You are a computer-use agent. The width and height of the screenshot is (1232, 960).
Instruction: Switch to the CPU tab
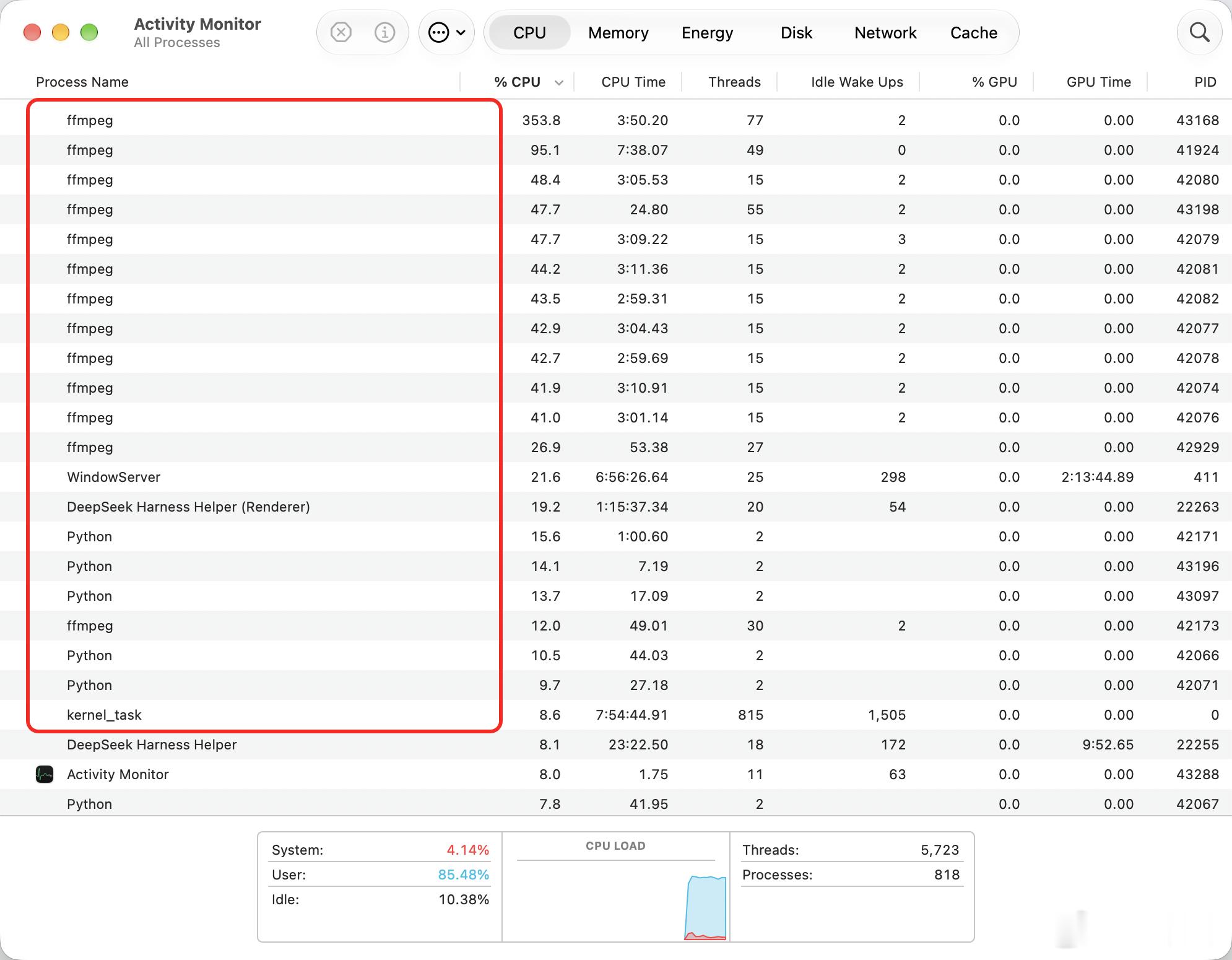pyautogui.click(x=529, y=32)
